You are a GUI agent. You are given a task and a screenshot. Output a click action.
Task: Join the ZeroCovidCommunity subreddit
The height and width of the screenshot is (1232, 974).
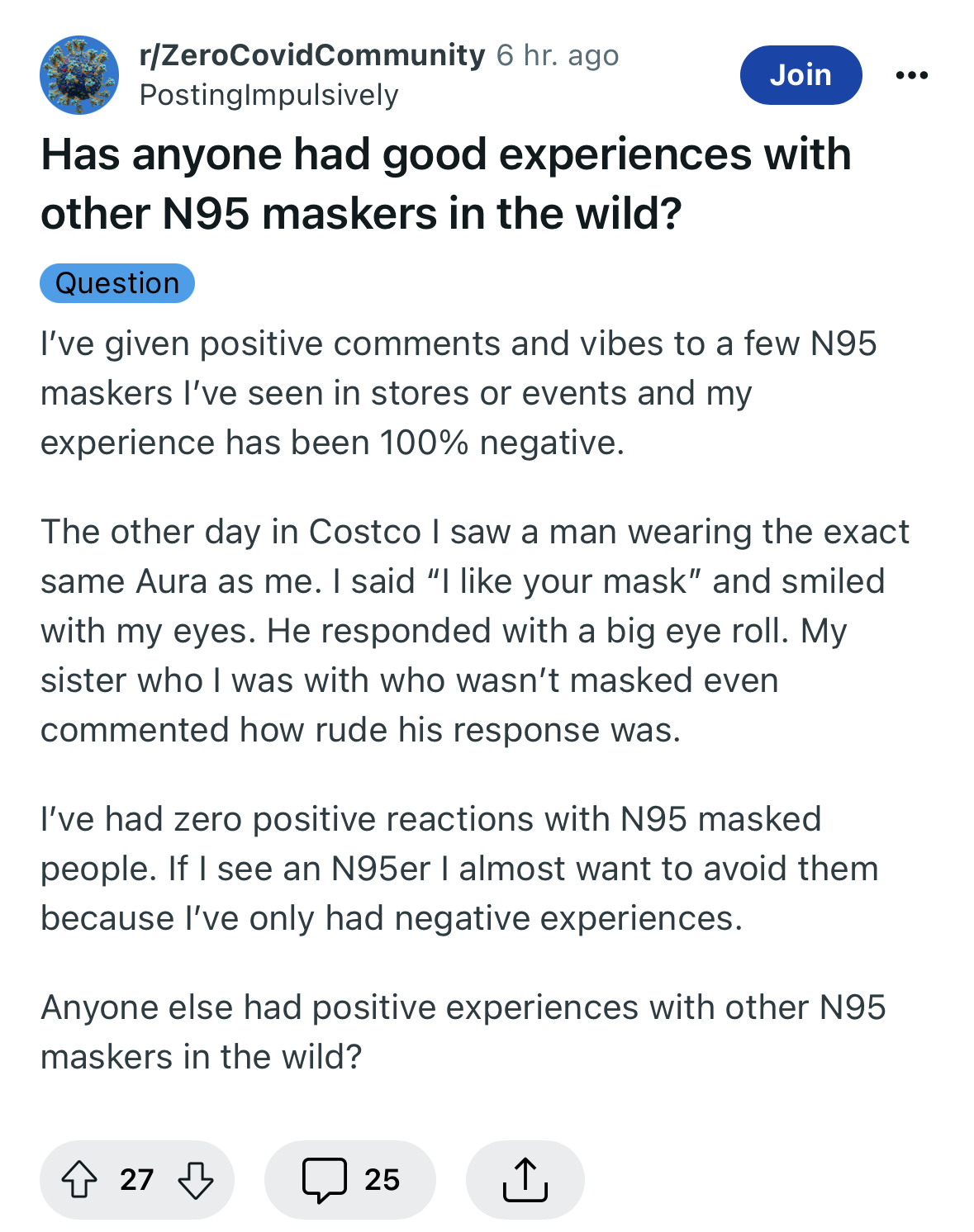801,75
